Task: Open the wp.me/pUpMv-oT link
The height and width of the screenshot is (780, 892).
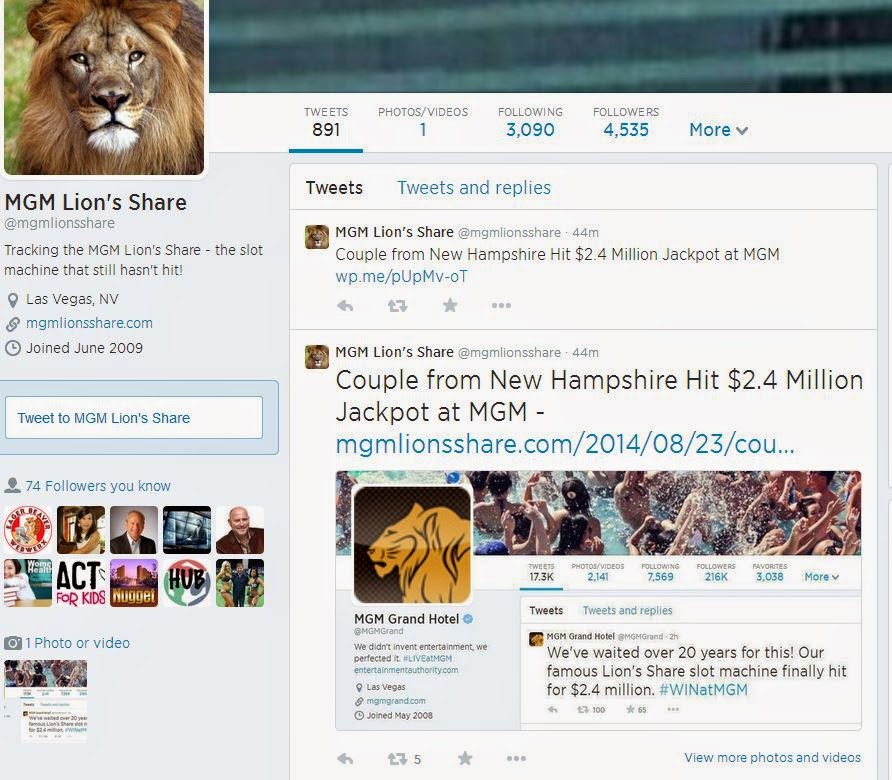Action: 401,276
